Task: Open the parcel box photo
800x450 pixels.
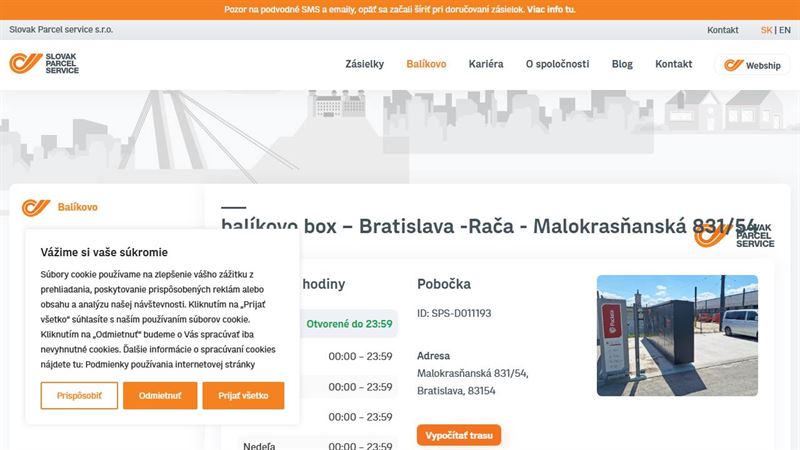Action: pos(677,335)
